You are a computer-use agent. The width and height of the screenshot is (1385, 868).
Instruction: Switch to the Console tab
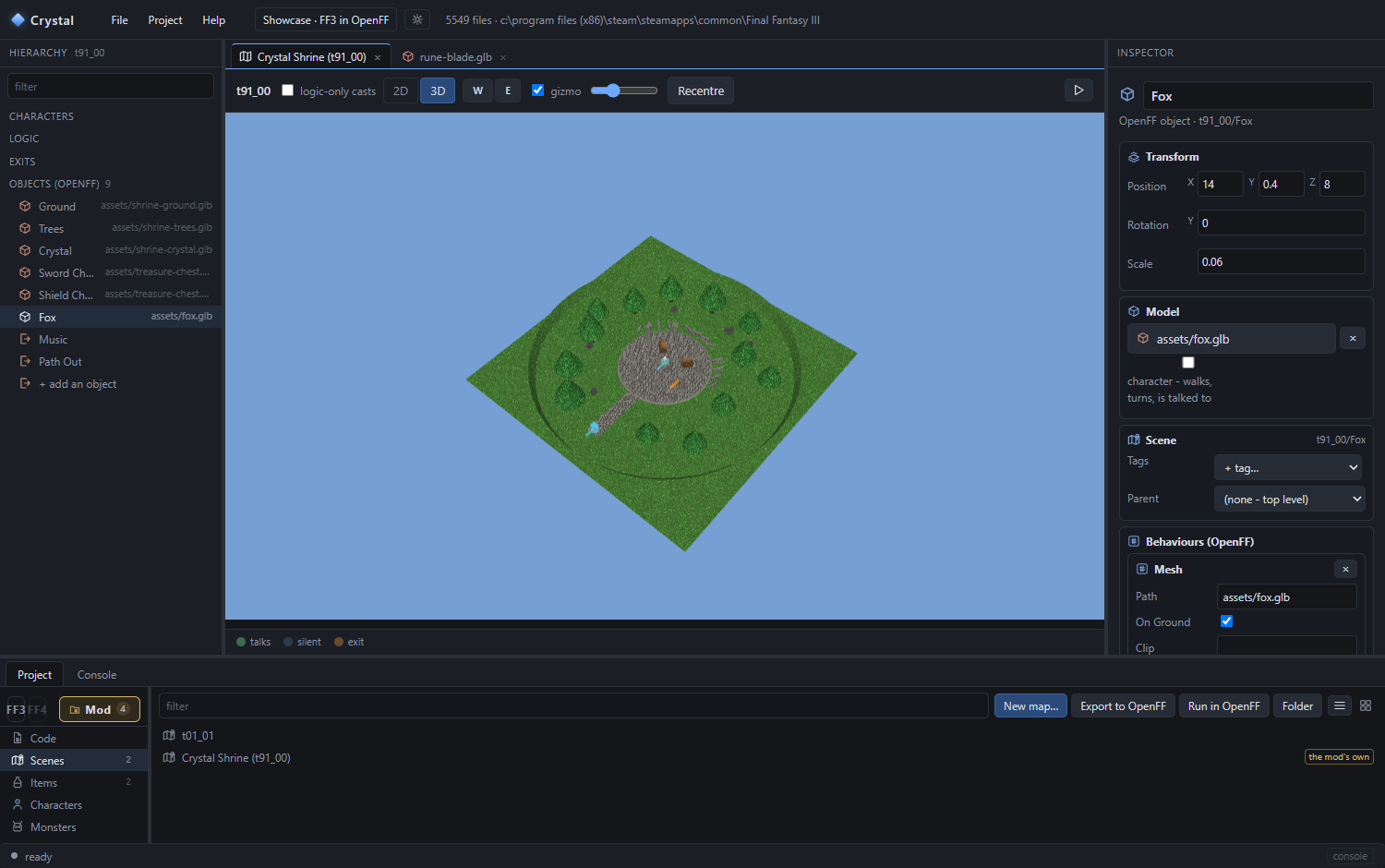pos(97,674)
